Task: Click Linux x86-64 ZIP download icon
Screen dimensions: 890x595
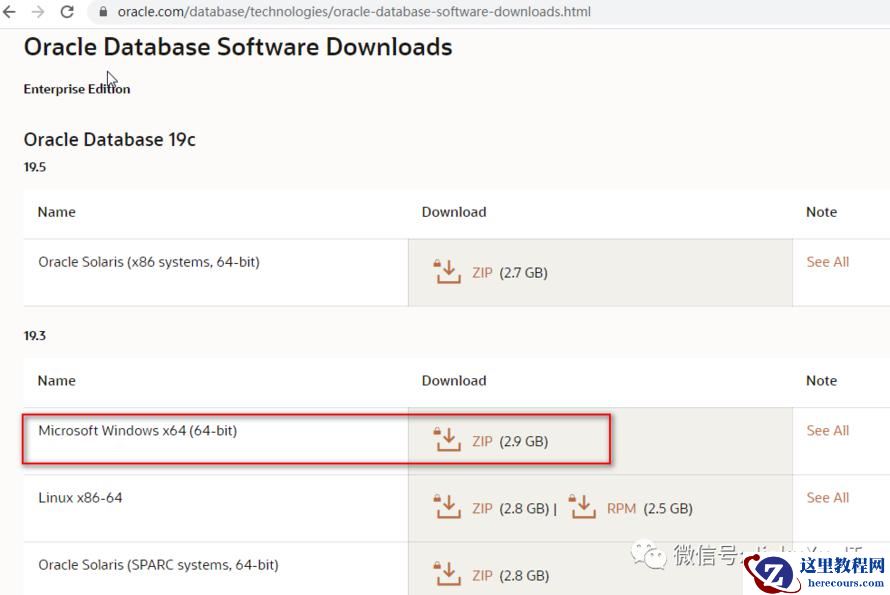Action: pos(446,508)
